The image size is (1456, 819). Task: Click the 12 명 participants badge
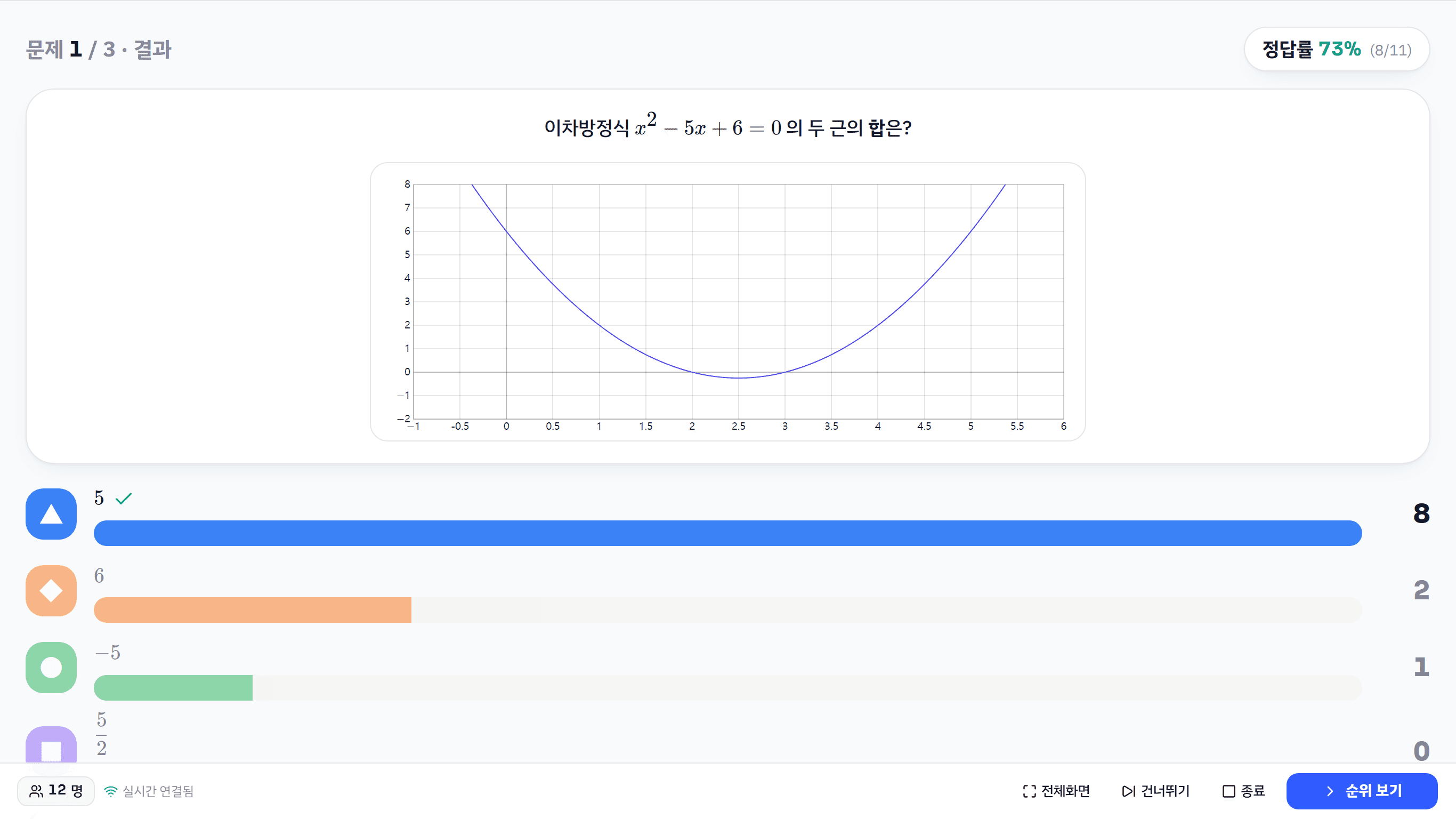[x=56, y=791]
